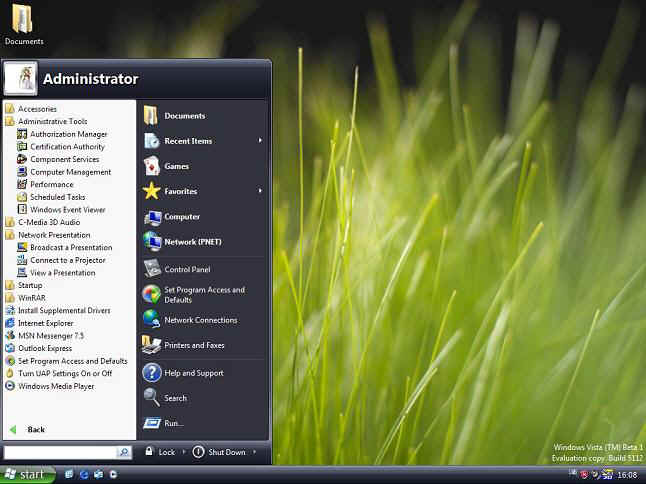Open the Accessories program folder
646x484 pixels.
(x=37, y=108)
